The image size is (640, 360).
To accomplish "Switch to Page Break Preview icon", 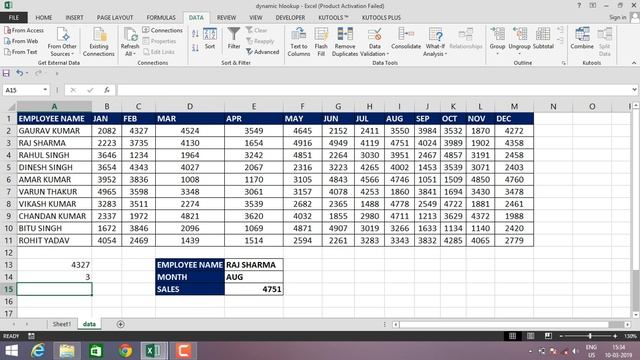I will tap(548, 336).
